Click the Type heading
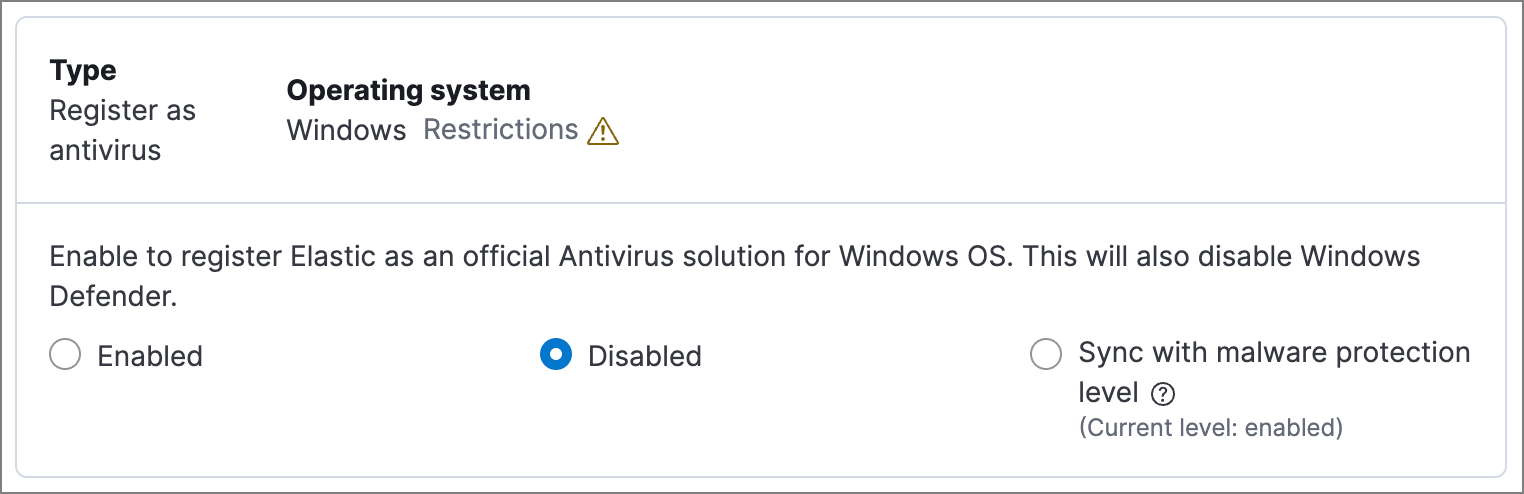The width and height of the screenshot is (1524, 494). pyautogui.click(x=83, y=71)
